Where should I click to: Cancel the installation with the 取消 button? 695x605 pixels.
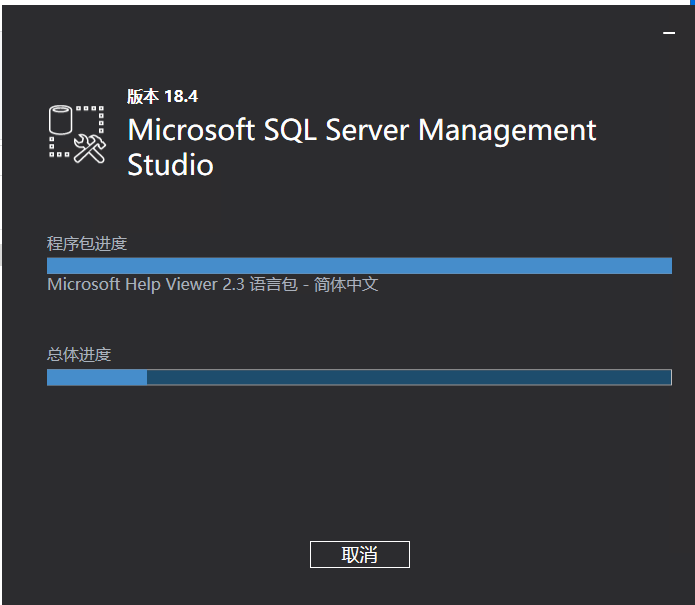[359, 555]
